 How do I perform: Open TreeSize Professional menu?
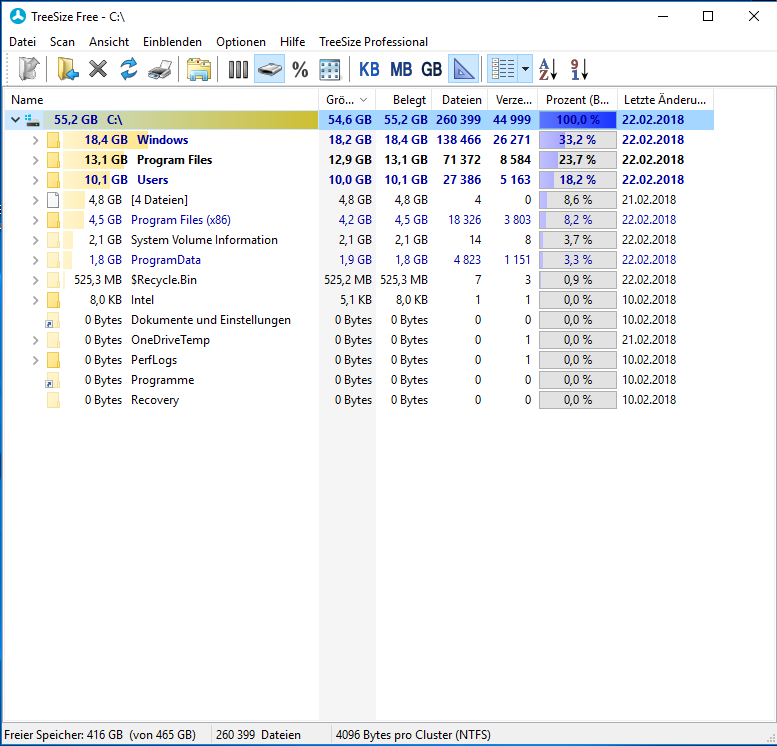[373, 42]
